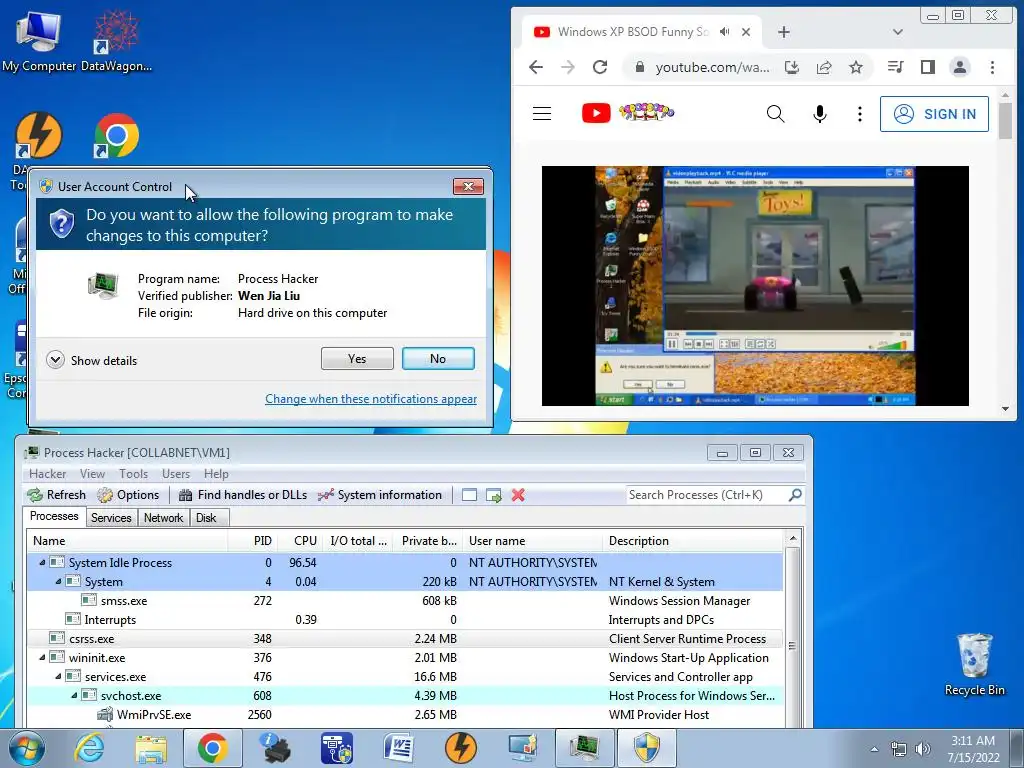
Task: Open the View menu in Process Hacker
Action: (92, 473)
